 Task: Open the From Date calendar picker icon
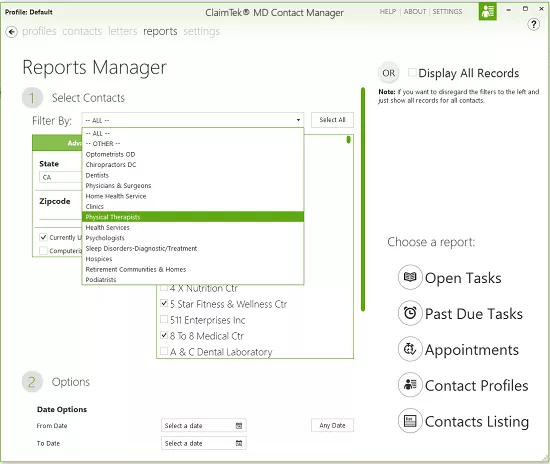point(239,425)
